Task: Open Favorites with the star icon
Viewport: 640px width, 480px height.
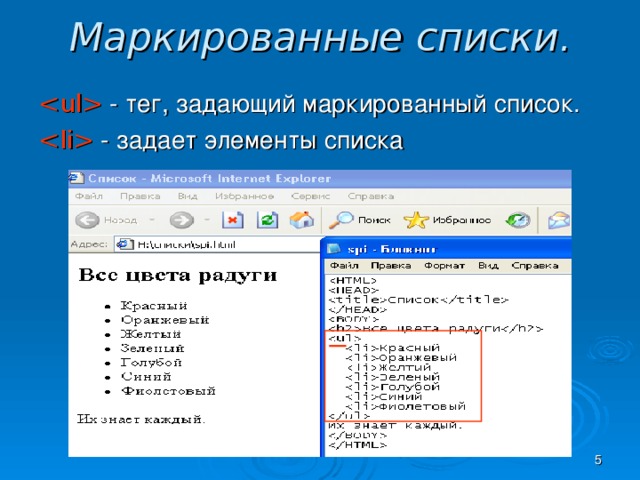Action: [416, 220]
